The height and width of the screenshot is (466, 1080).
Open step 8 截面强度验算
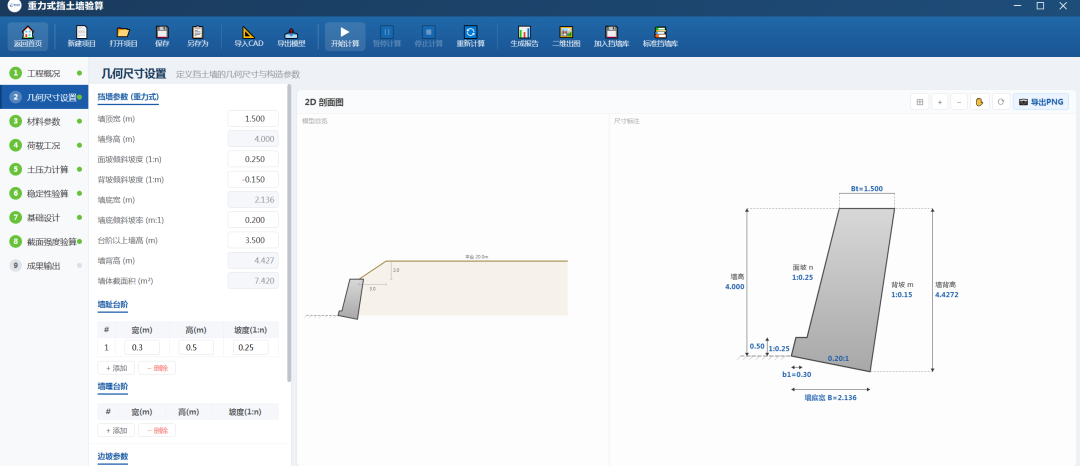pos(44,242)
